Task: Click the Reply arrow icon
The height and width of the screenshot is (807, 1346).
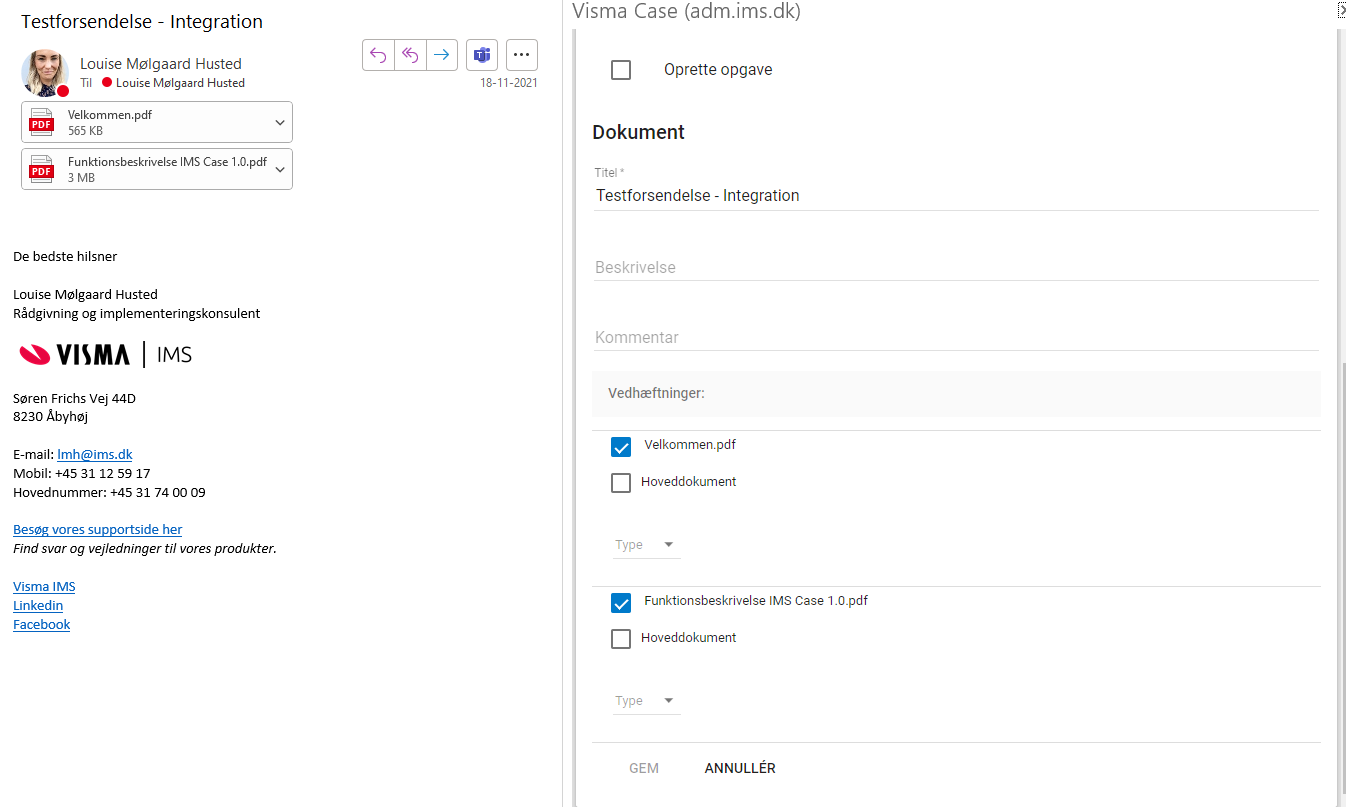Action: [378, 55]
